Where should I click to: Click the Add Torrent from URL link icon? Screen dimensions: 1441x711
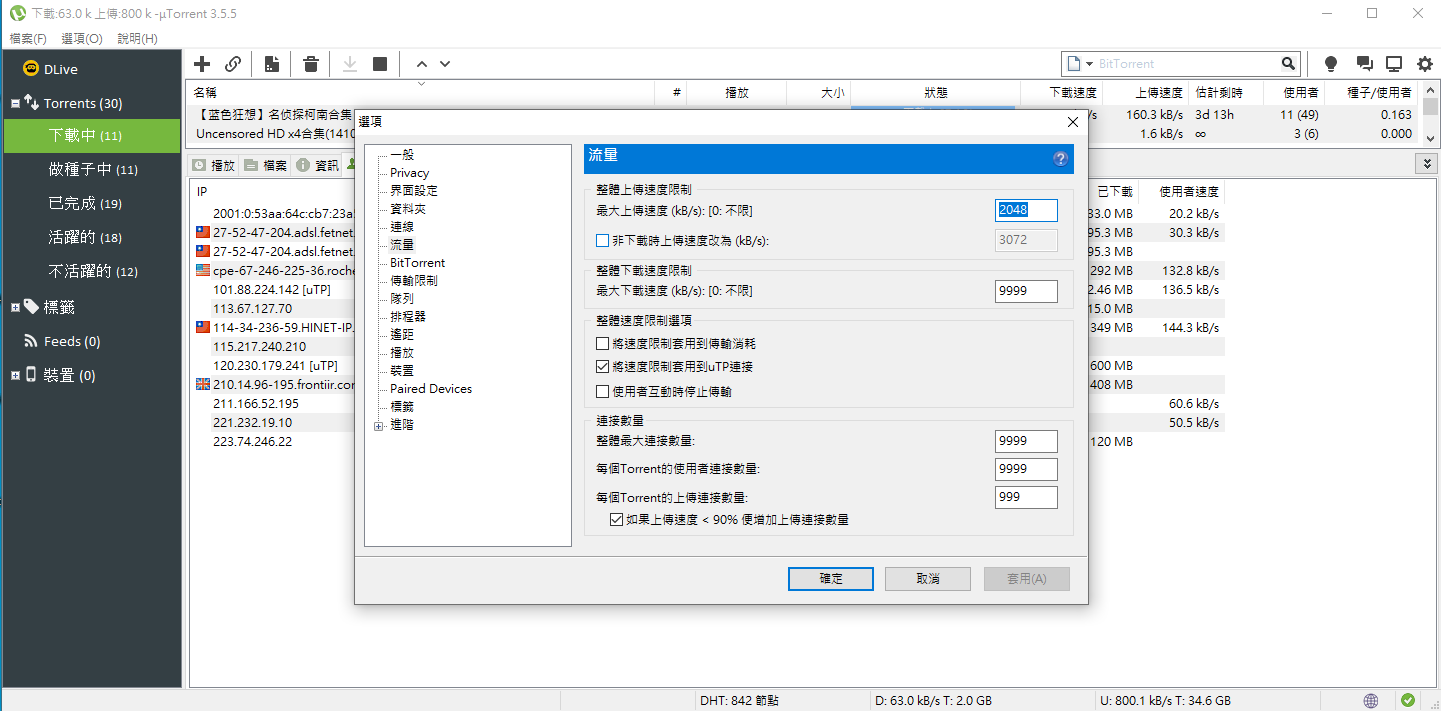pos(233,64)
